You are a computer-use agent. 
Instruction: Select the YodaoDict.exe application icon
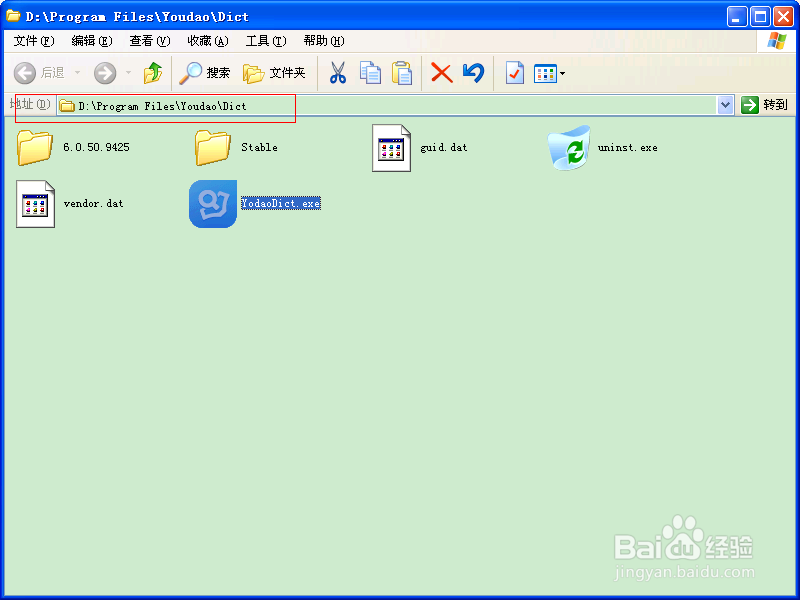(213, 204)
